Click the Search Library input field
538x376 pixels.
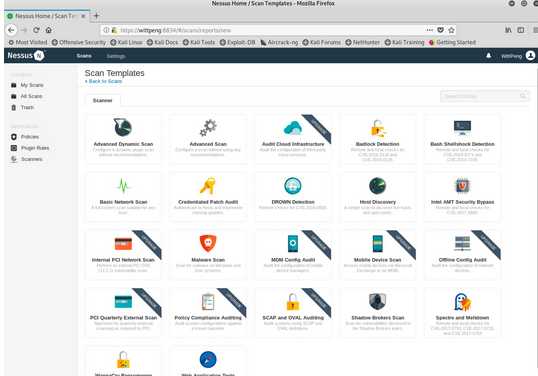(x=484, y=96)
